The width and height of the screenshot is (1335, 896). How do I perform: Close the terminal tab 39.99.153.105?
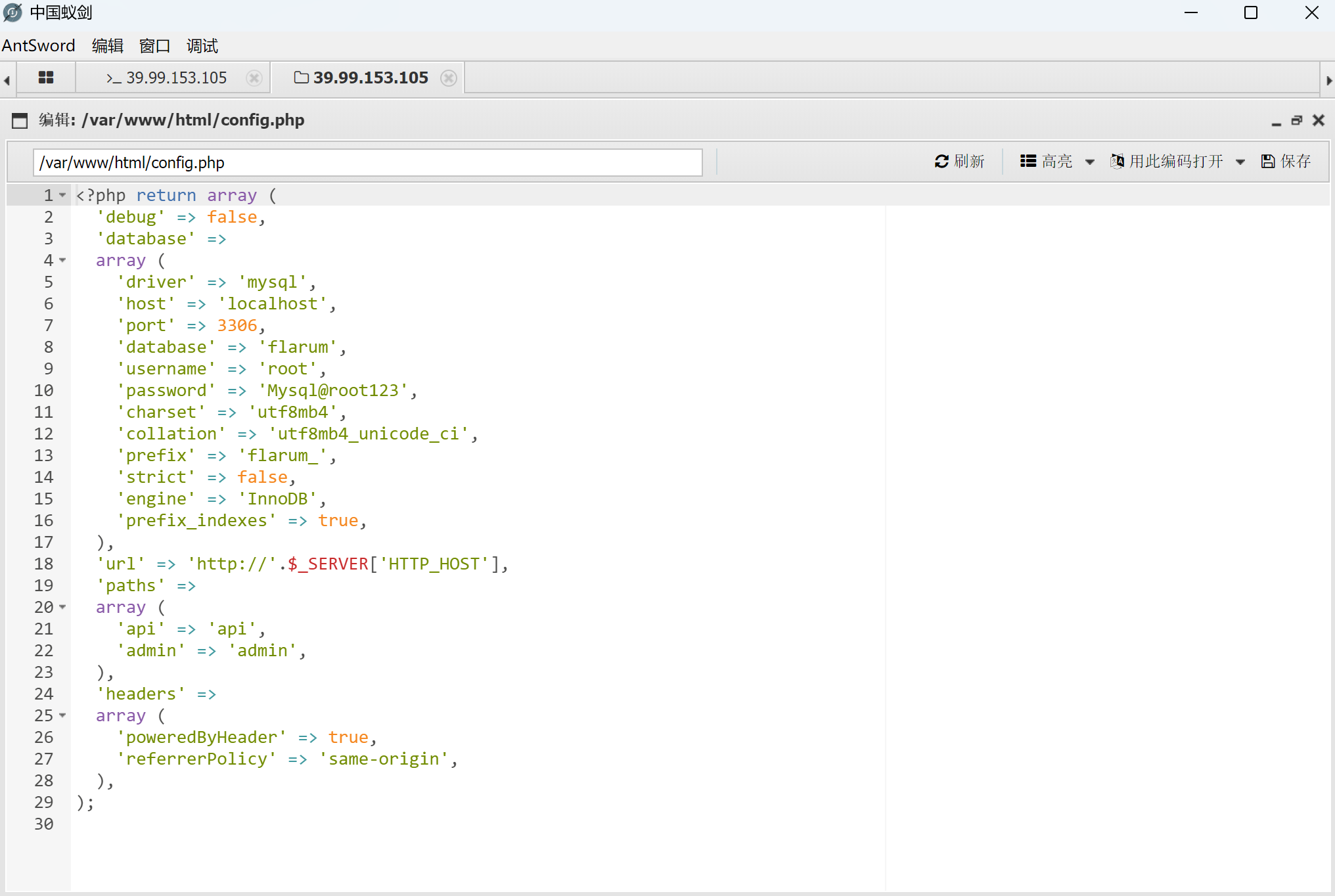tap(254, 78)
